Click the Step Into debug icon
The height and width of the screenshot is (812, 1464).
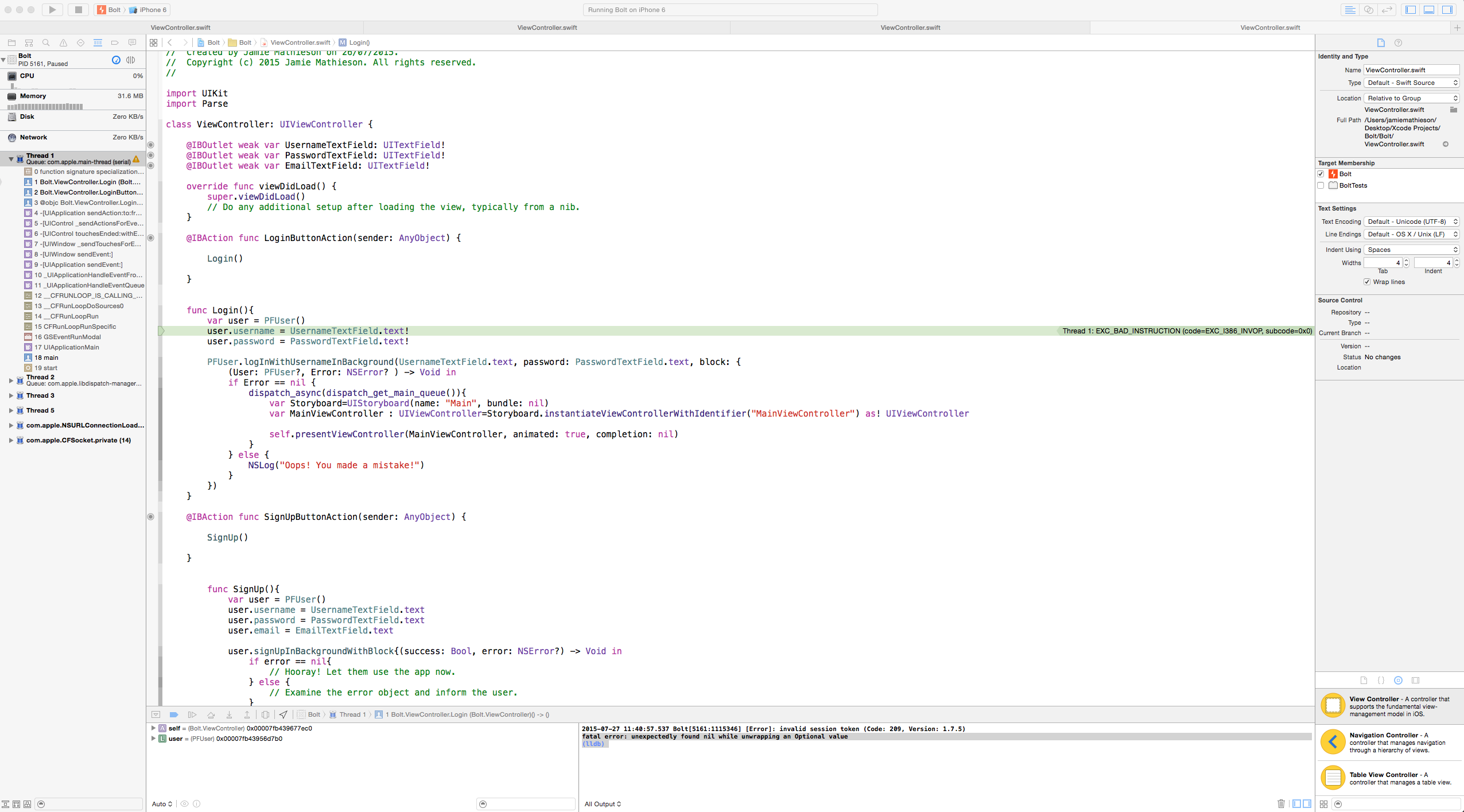(x=229, y=714)
